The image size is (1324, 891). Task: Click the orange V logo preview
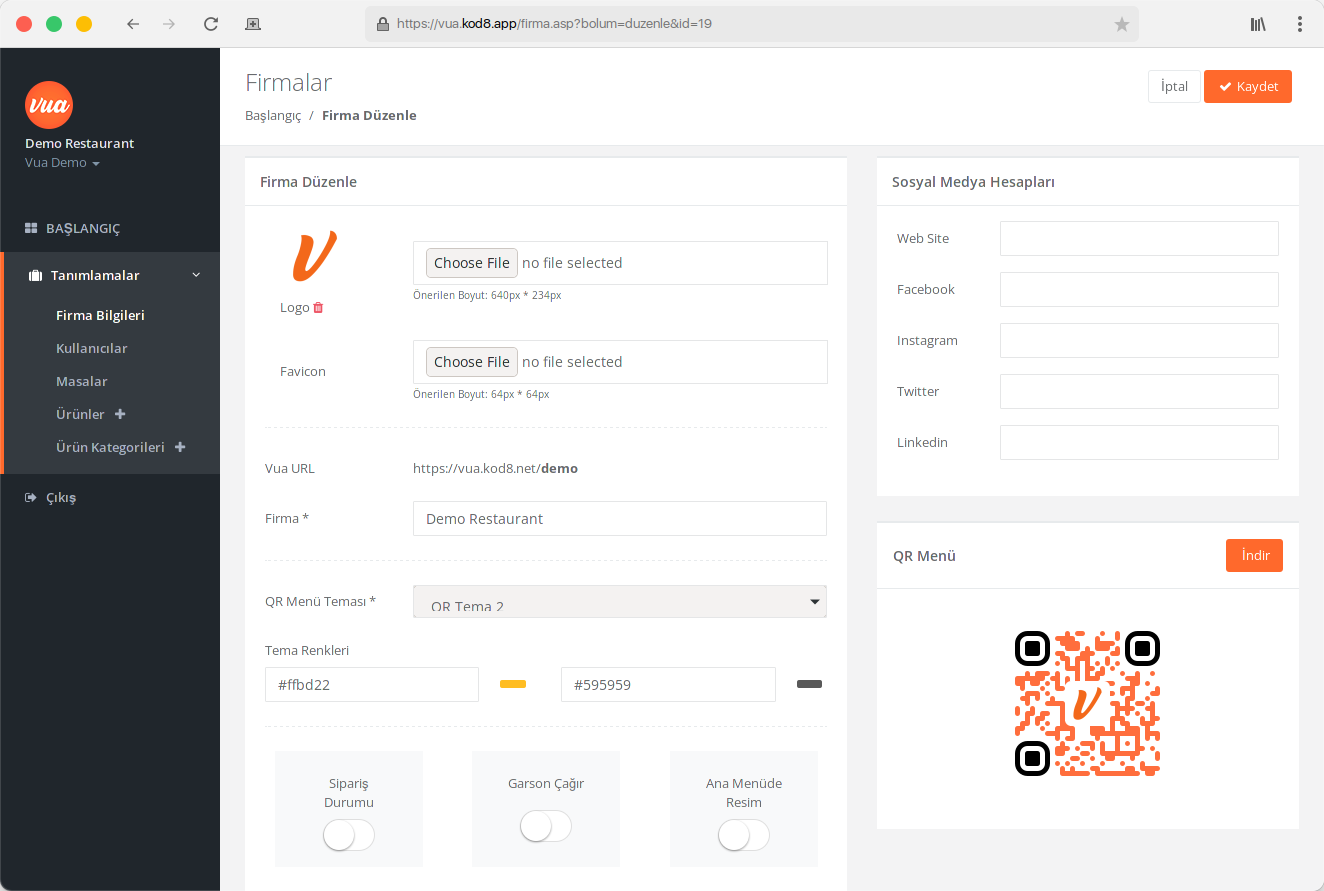(314, 256)
